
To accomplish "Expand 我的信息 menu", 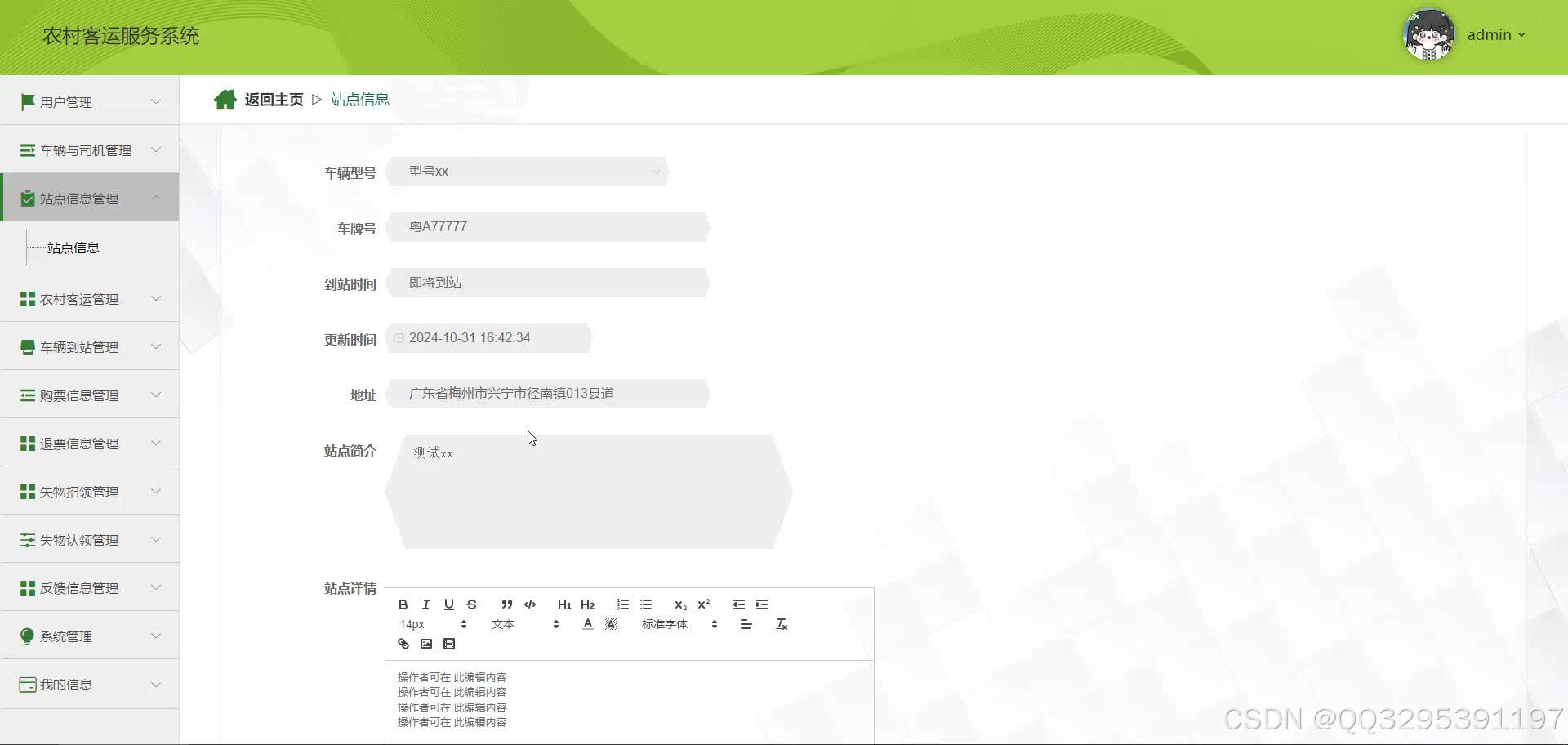I will (90, 685).
